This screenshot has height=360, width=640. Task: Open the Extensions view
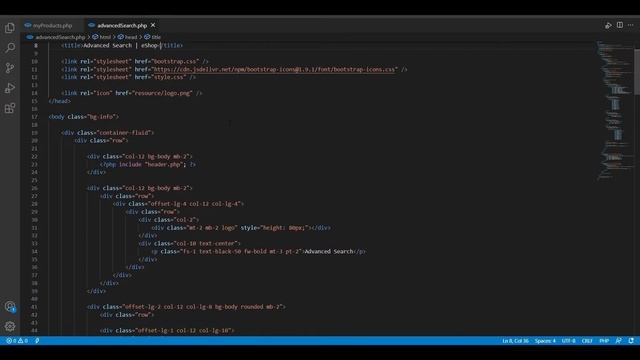click(x=10, y=108)
